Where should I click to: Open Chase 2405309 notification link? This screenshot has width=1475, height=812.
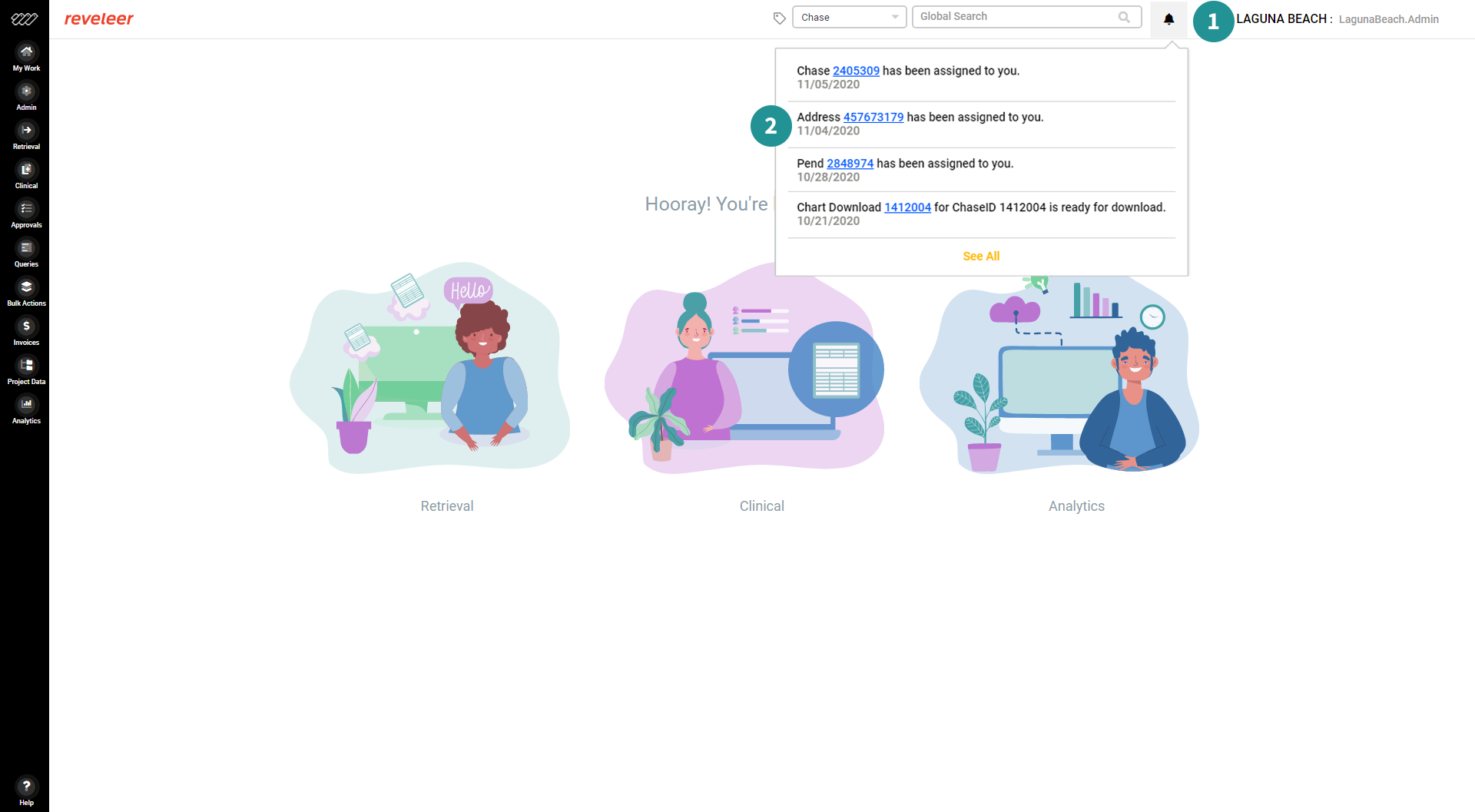point(856,71)
